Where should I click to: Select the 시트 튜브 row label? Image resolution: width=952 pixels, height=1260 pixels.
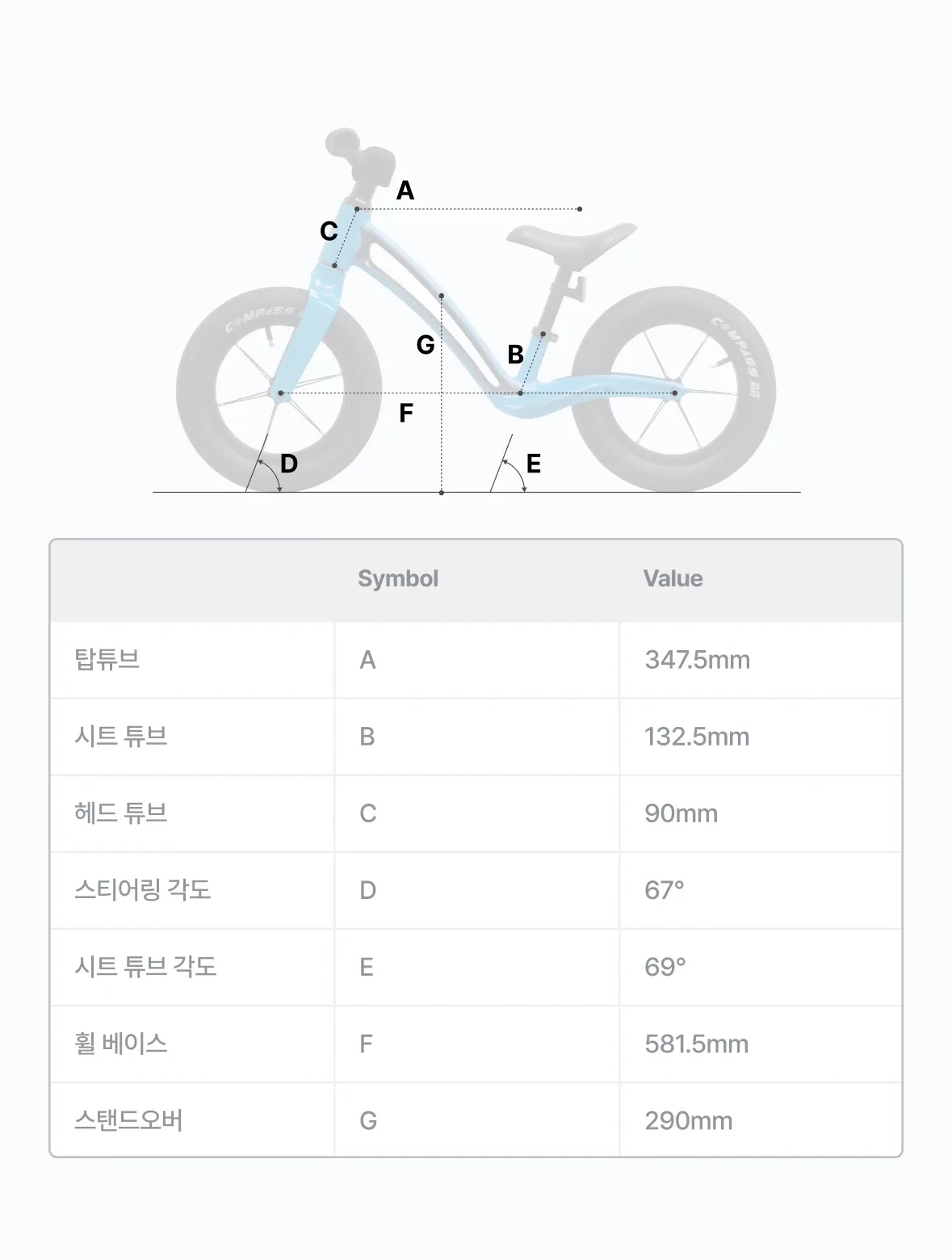click(x=121, y=736)
